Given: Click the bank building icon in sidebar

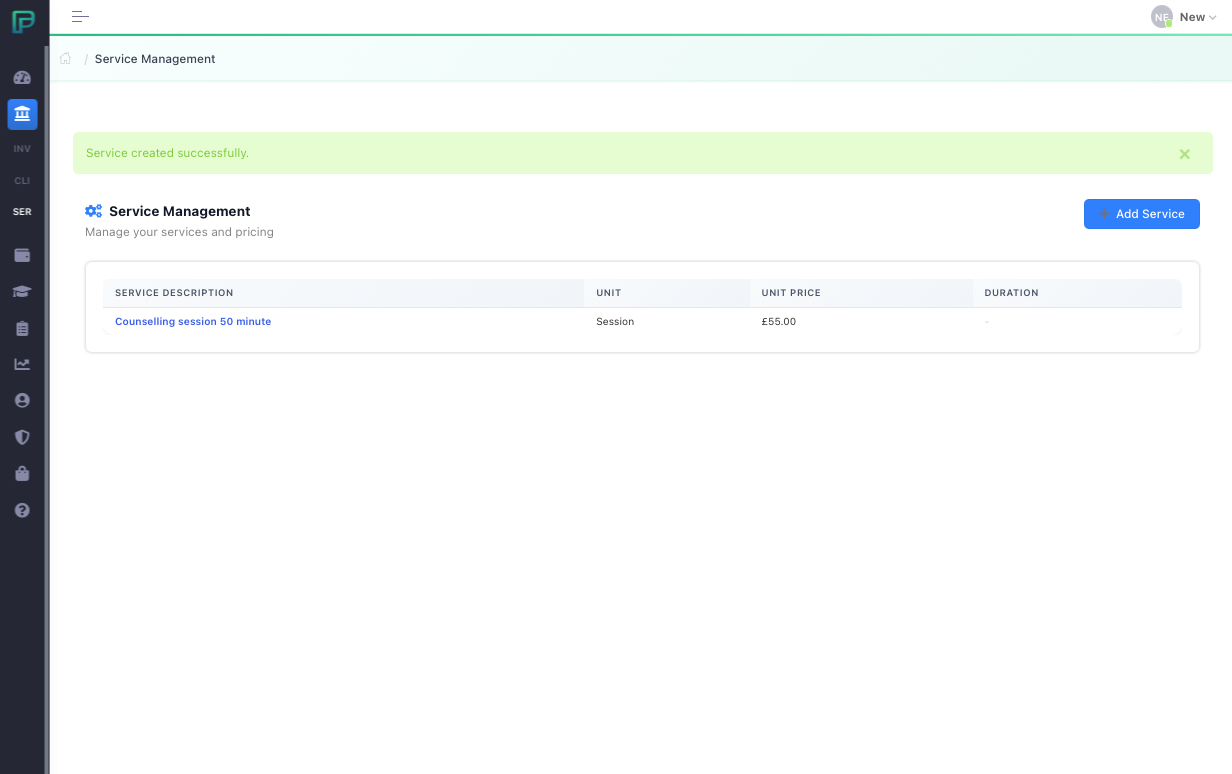Looking at the screenshot, I should 22,114.
